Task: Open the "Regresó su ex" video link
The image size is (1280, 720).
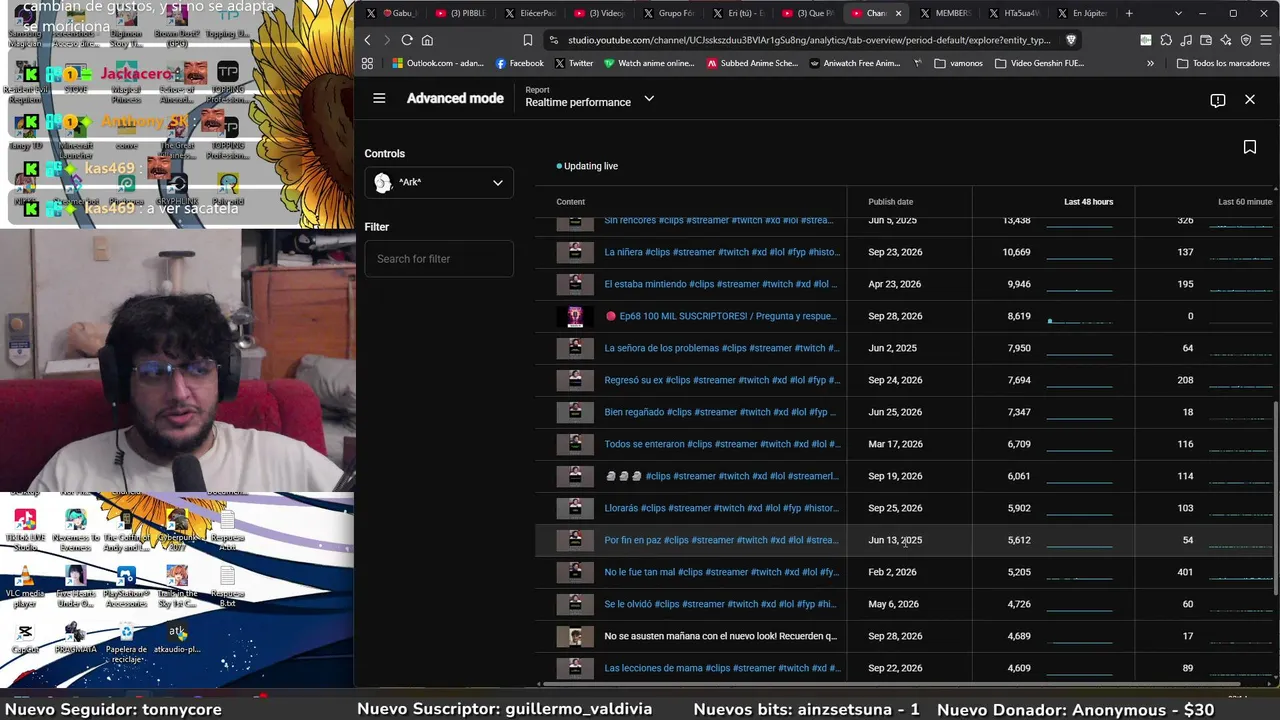Action: [x=722, y=380]
